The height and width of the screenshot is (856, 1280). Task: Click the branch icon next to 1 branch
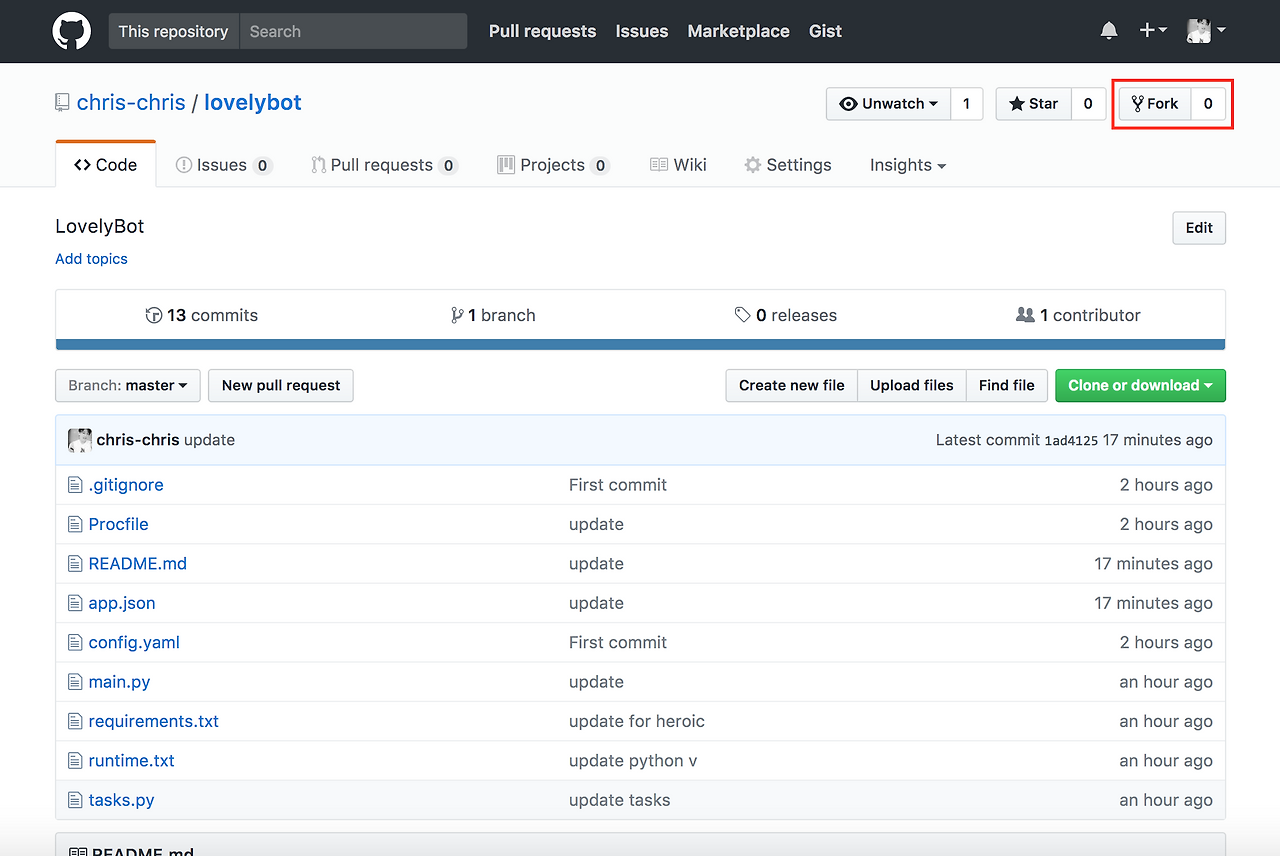(457, 314)
